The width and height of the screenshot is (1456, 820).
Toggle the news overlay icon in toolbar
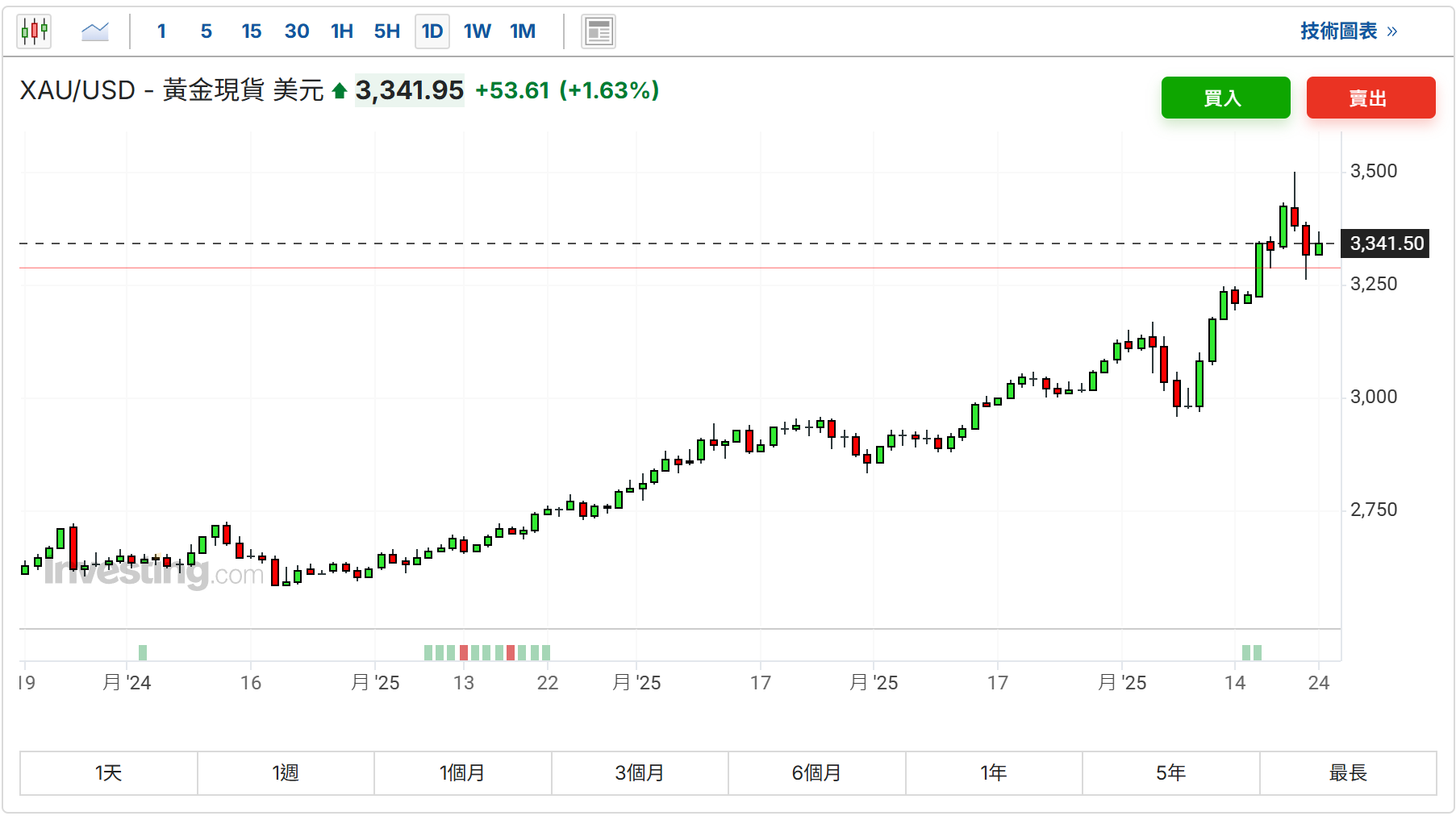click(599, 31)
